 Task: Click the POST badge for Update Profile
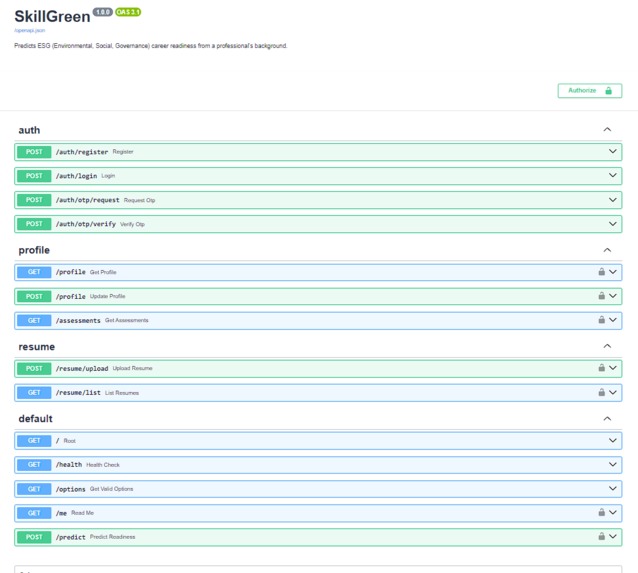(x=34, y=296)
